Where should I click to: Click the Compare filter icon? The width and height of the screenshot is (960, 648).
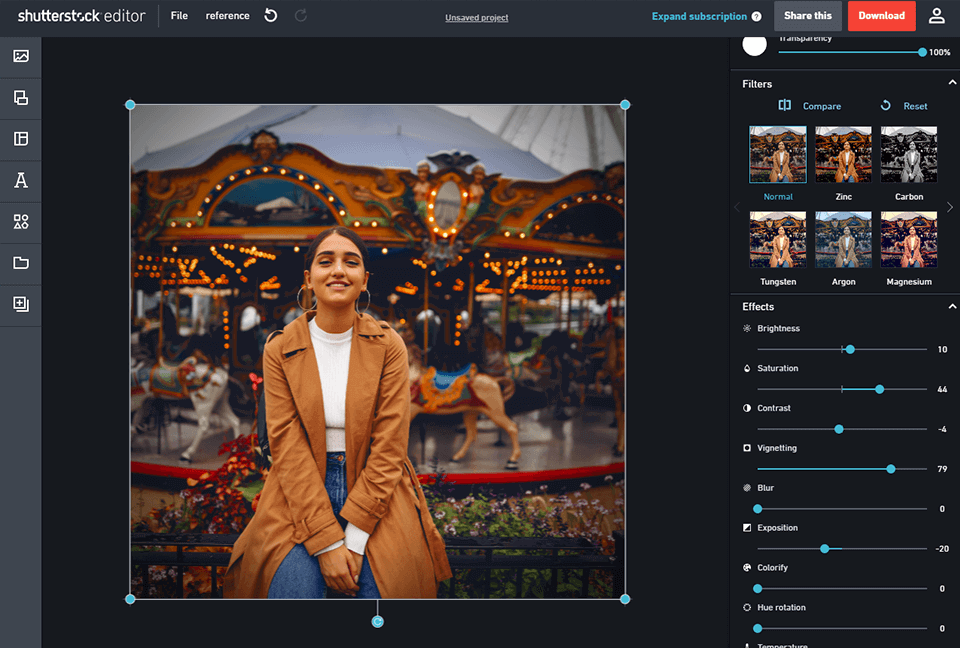click(785, 106)
